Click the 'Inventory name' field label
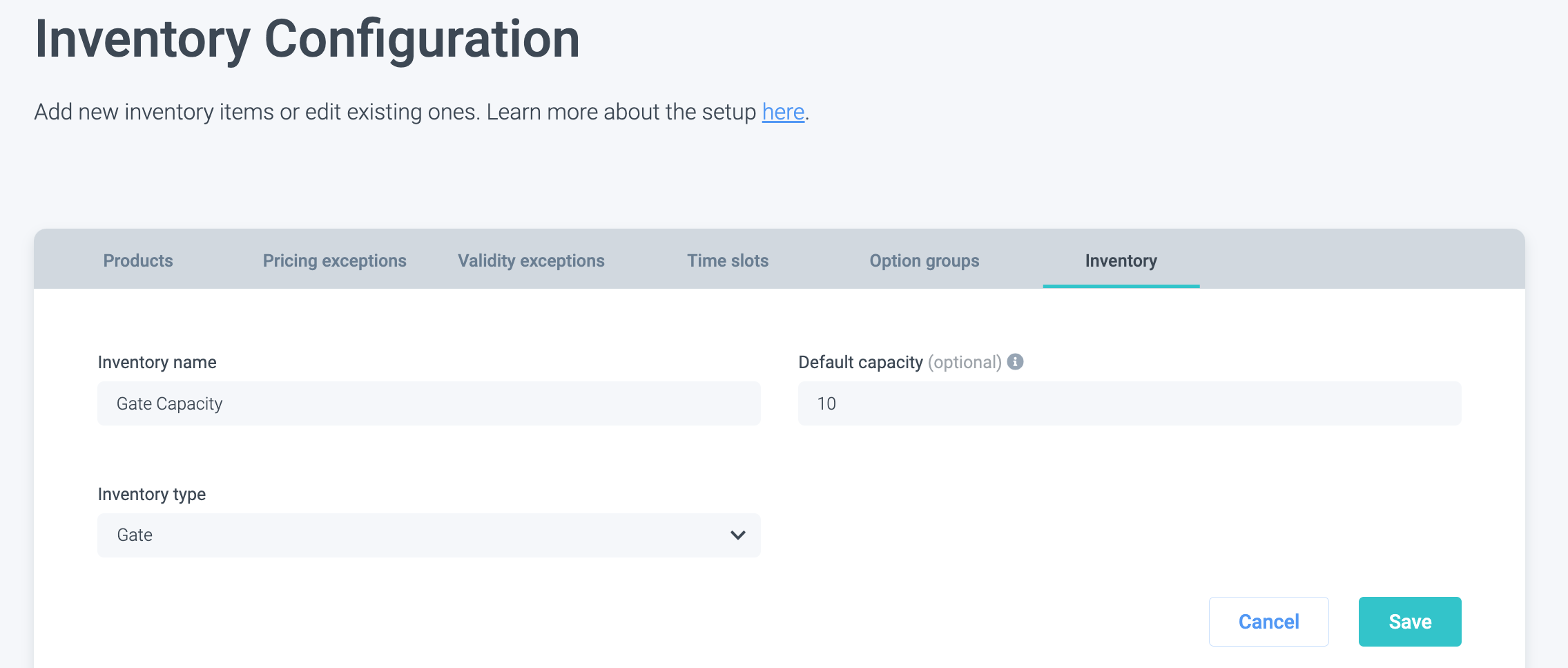1568x668 pixels. [x=157, y=362]
